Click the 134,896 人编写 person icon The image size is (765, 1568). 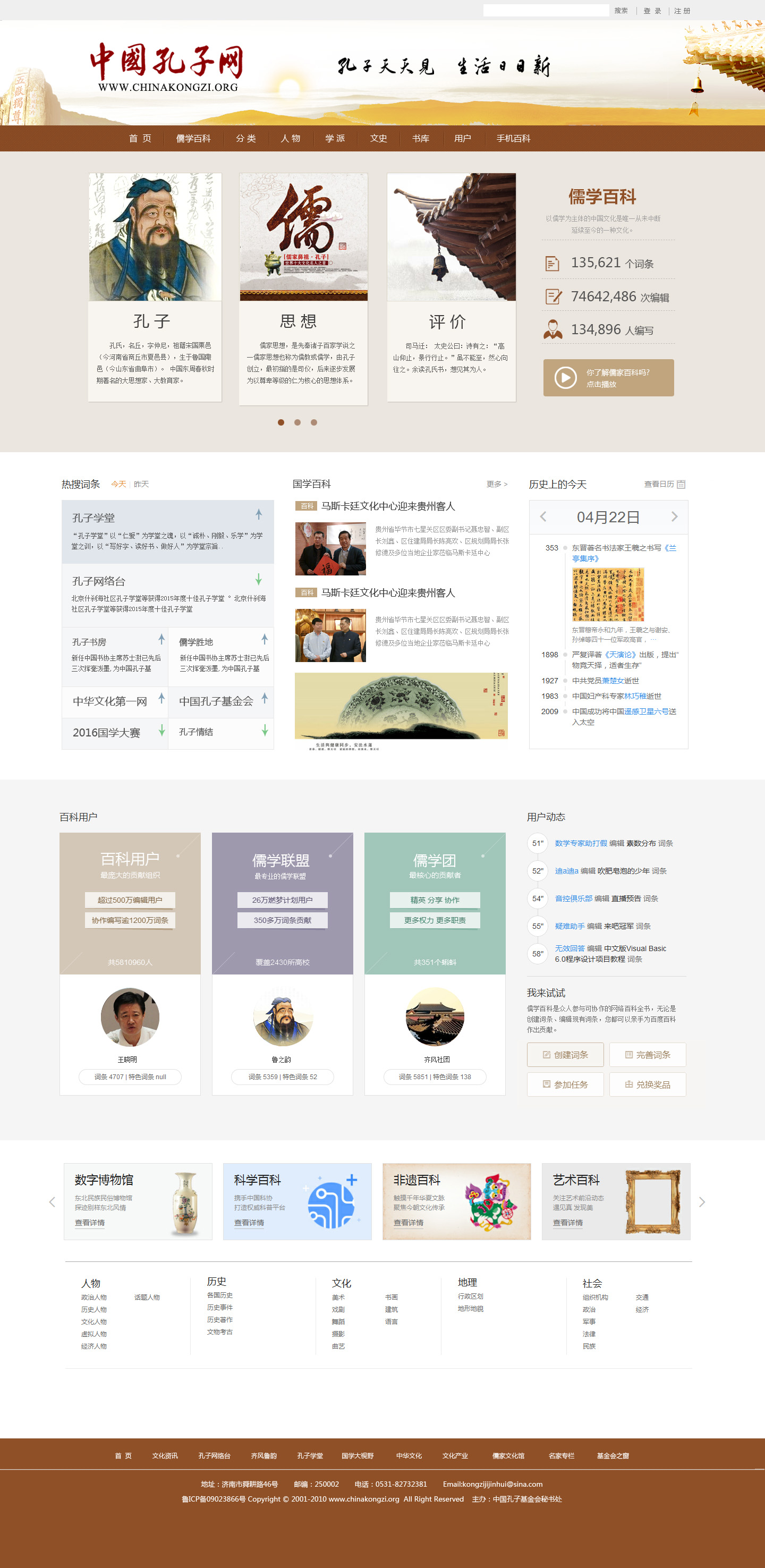[552, 329]
